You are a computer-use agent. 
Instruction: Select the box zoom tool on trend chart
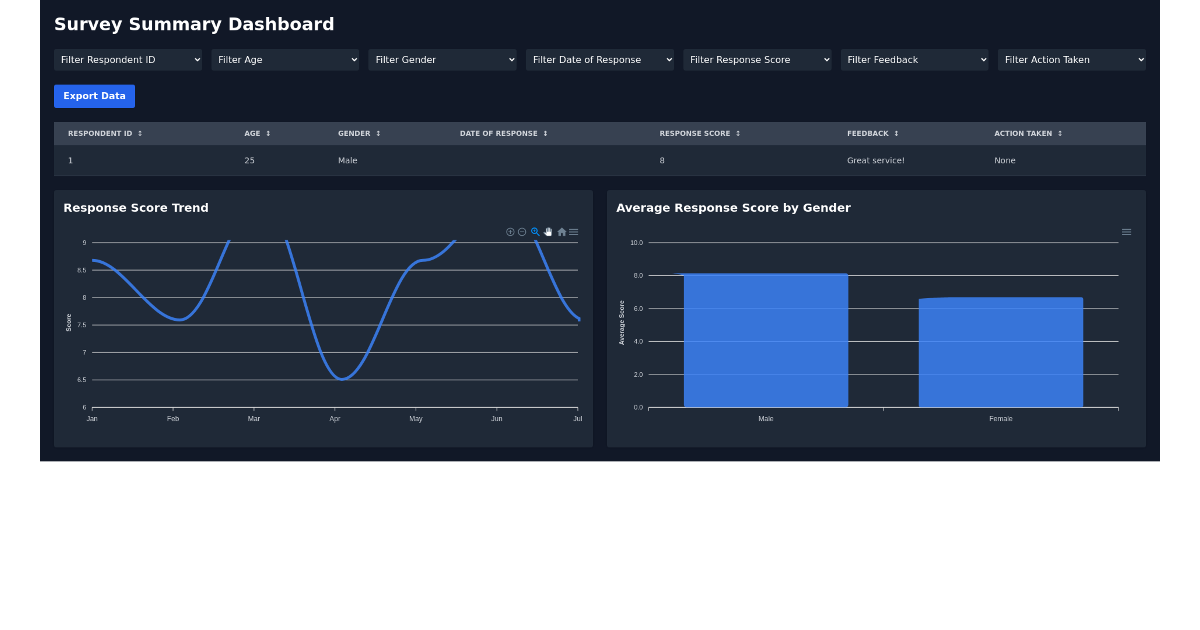535,231
